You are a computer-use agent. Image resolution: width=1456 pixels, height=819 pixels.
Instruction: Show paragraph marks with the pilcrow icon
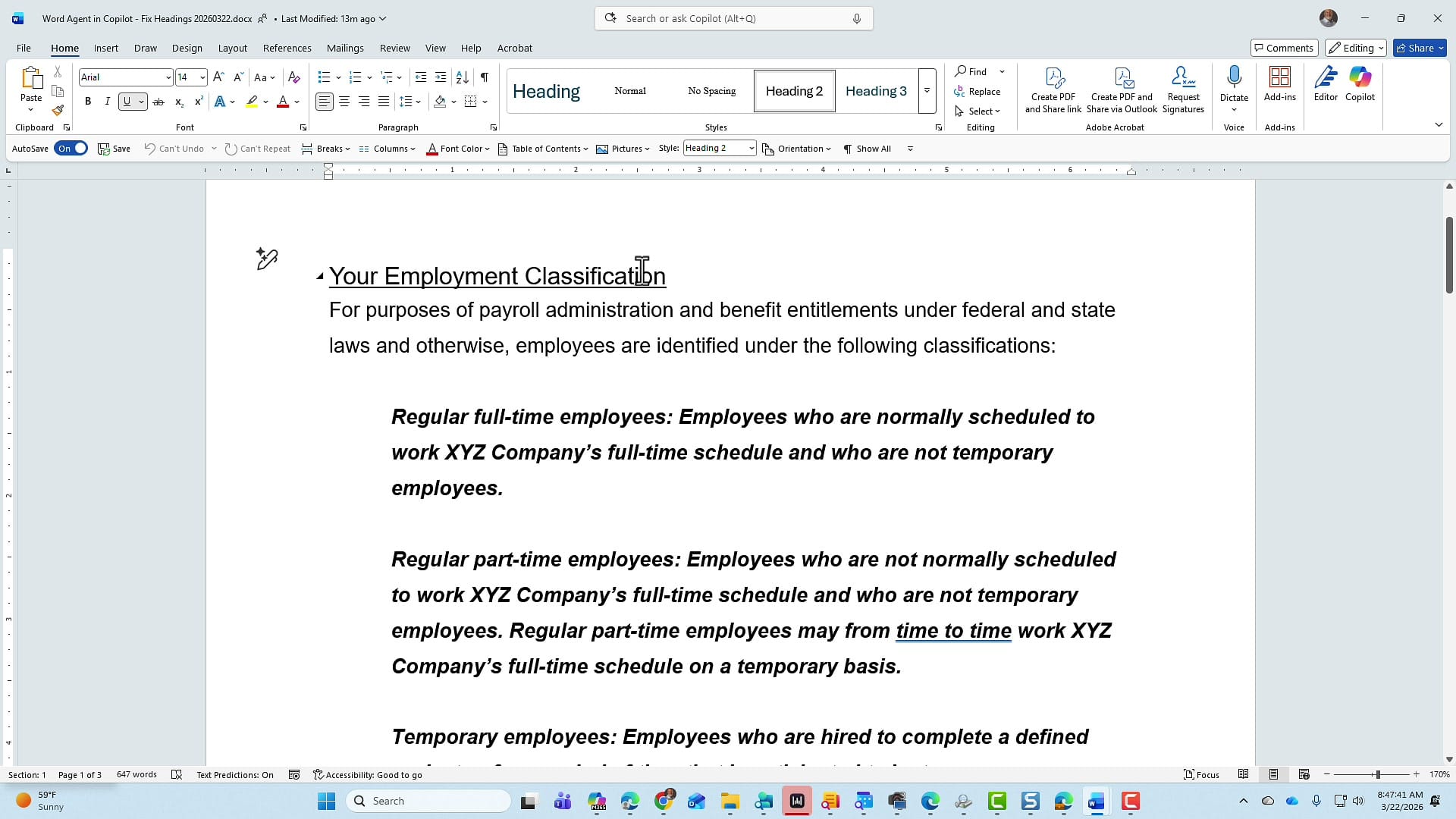tap(485, 77)
